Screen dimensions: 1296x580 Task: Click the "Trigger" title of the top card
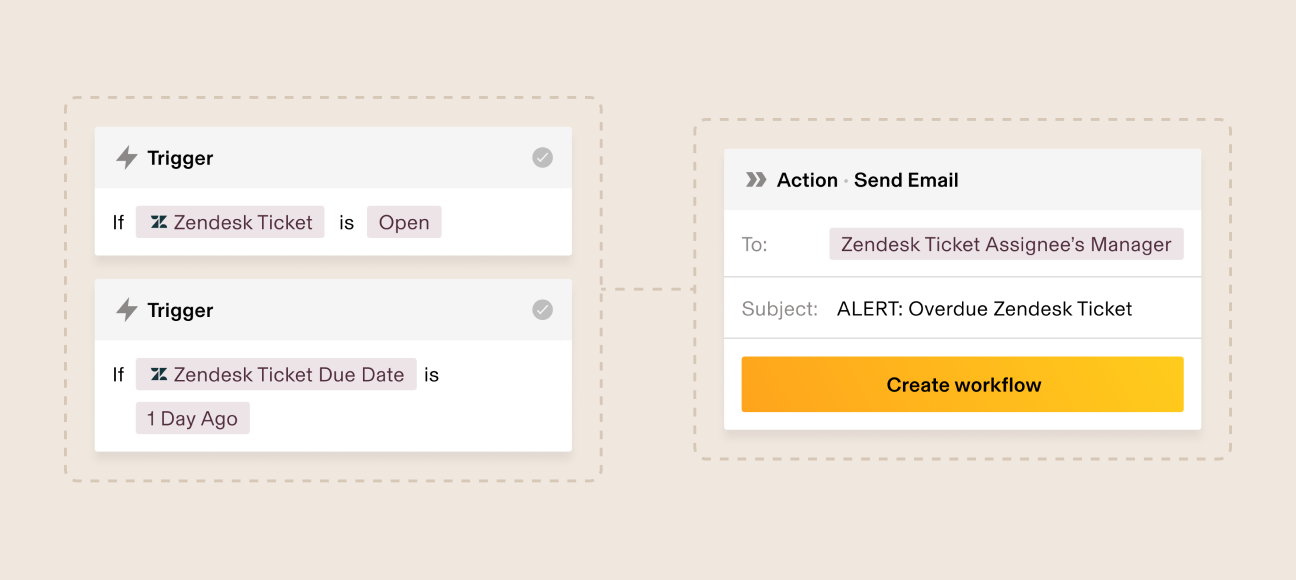[180, 158]
